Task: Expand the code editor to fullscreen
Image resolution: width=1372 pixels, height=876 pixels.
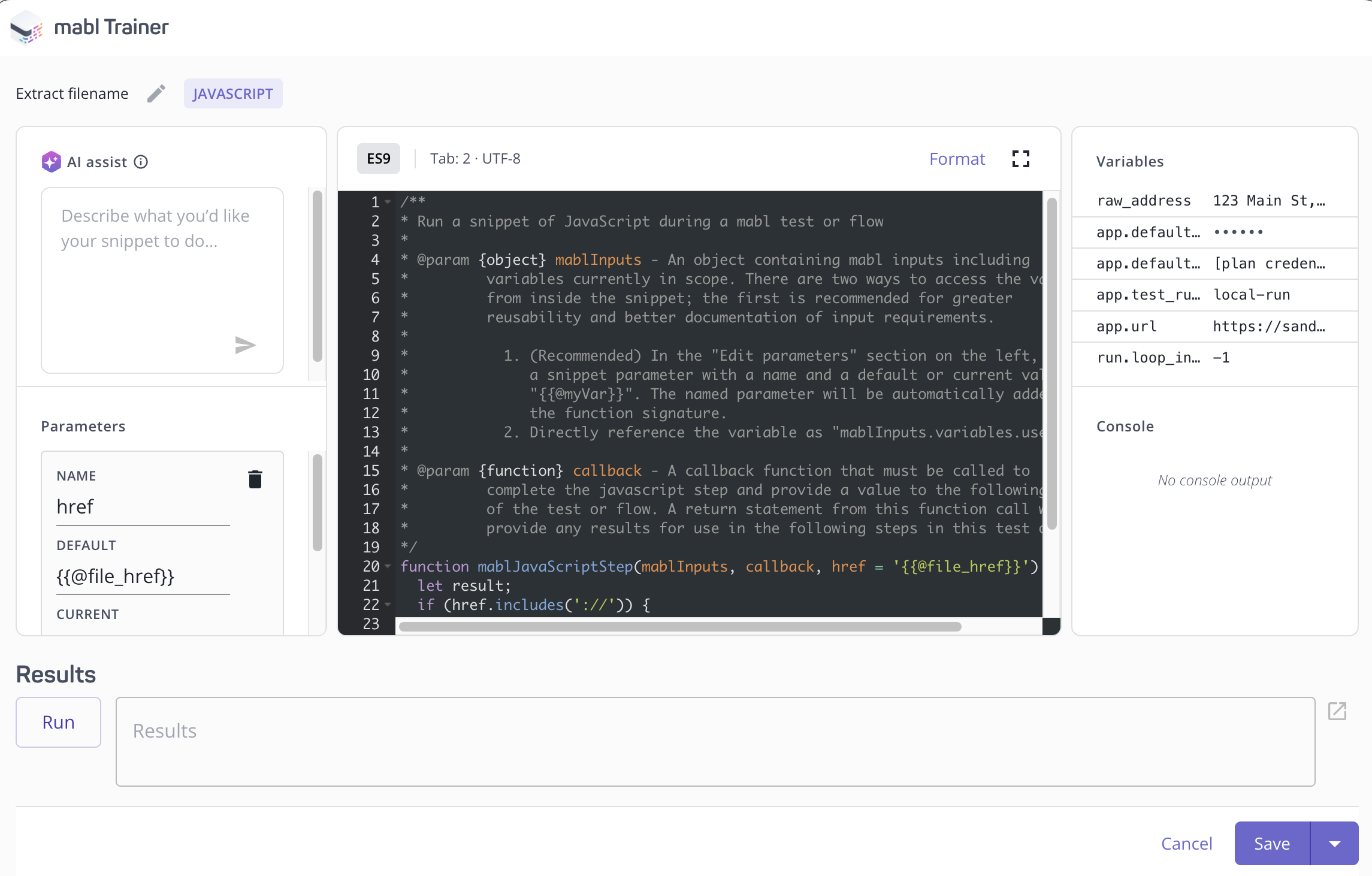Action: click(x=1020, y=158)
